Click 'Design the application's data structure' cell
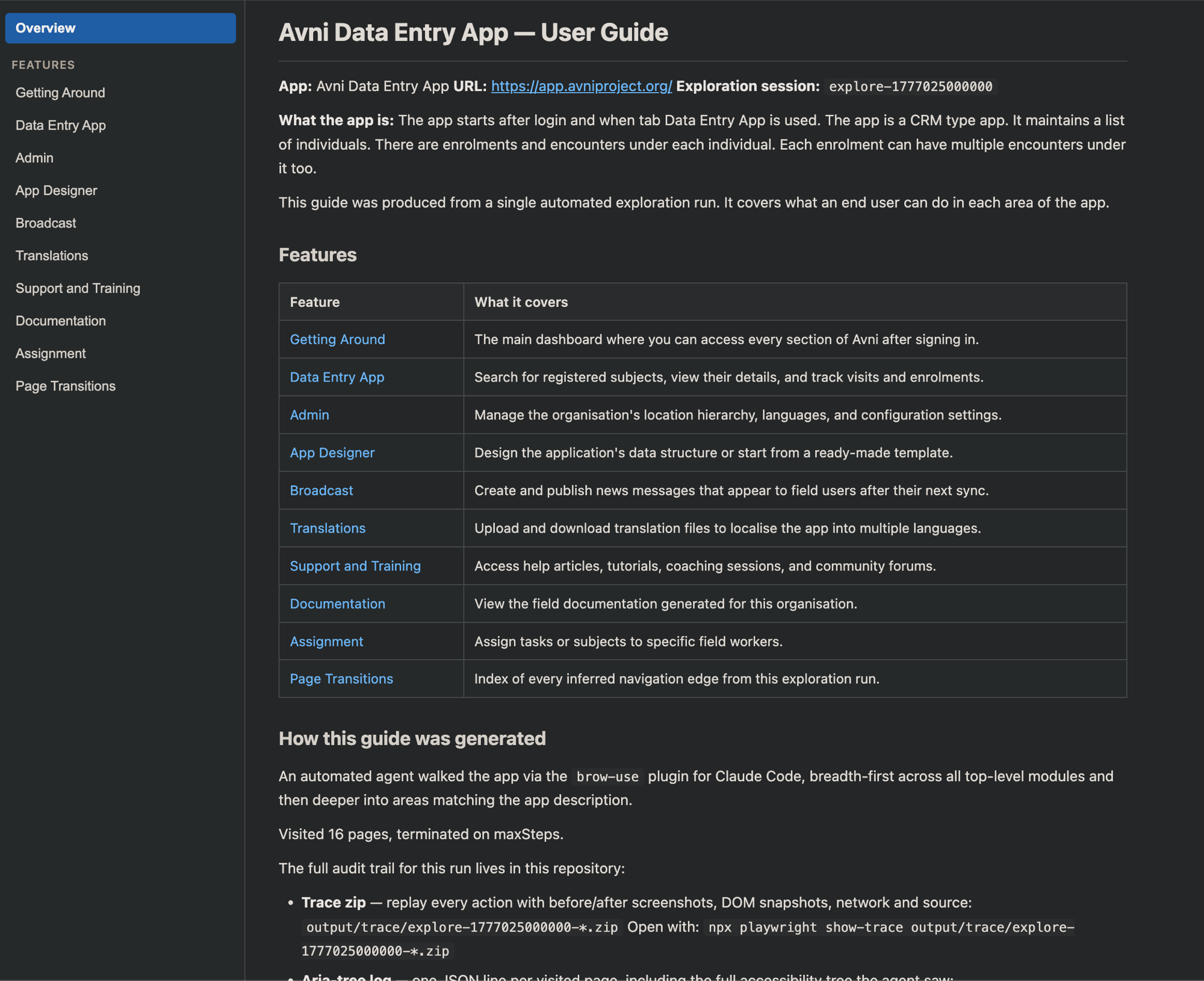The image size is (1204, 981). (x=713, y=453)
